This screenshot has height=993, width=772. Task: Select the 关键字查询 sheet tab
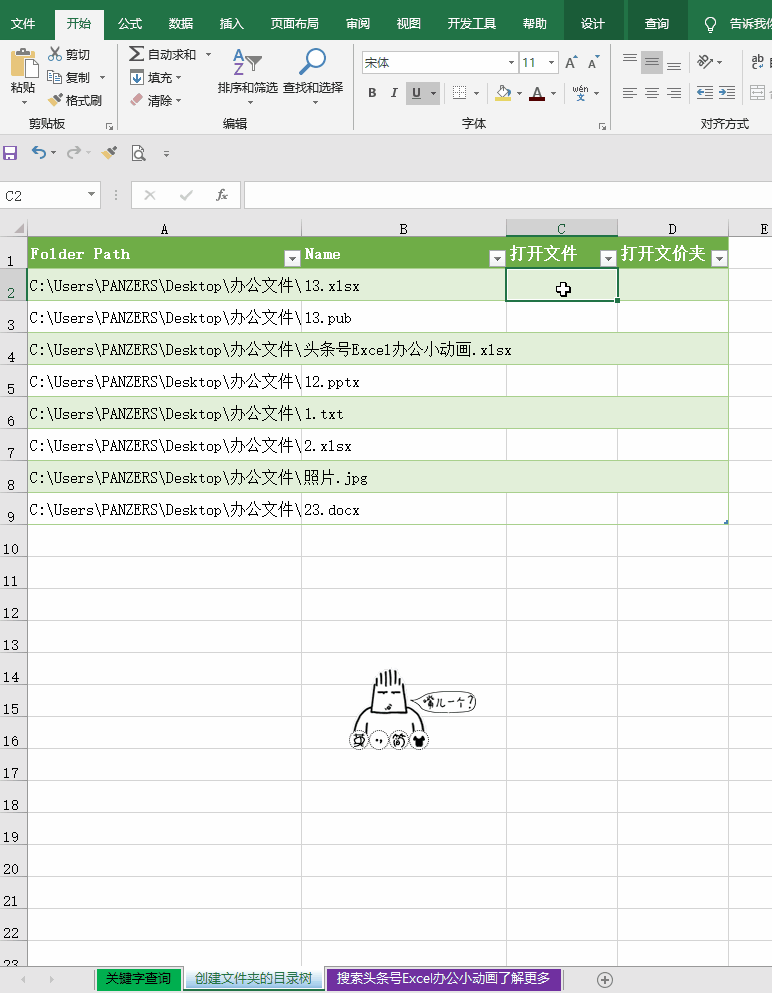pyautogui.click(x=138, y=979)
